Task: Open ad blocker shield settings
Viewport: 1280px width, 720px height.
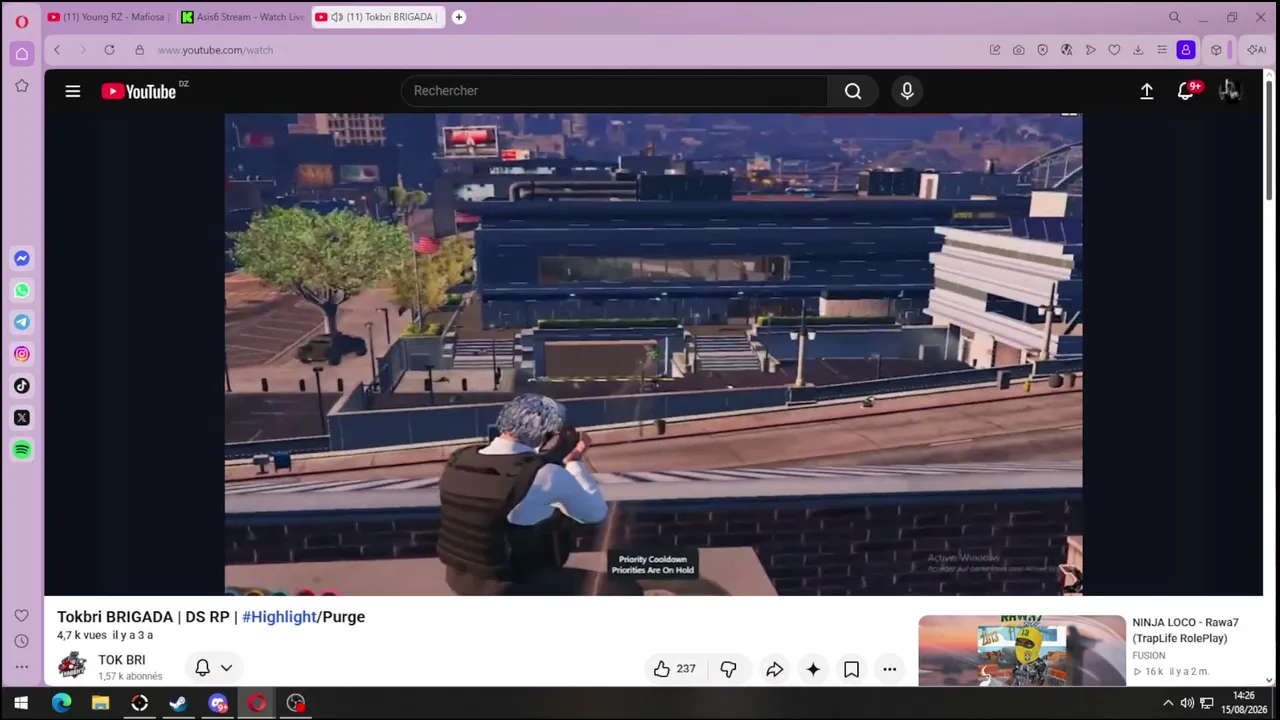Action: point(1042,50)
